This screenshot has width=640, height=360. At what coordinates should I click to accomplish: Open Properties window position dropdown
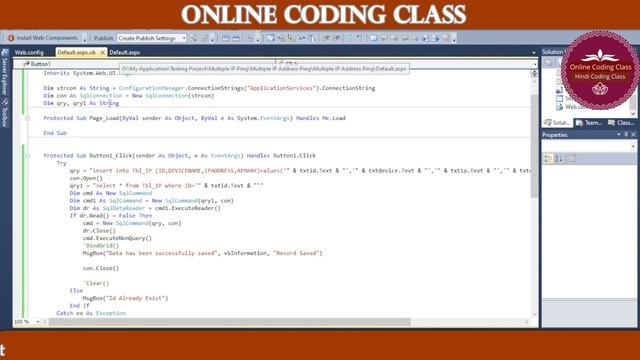619,134
